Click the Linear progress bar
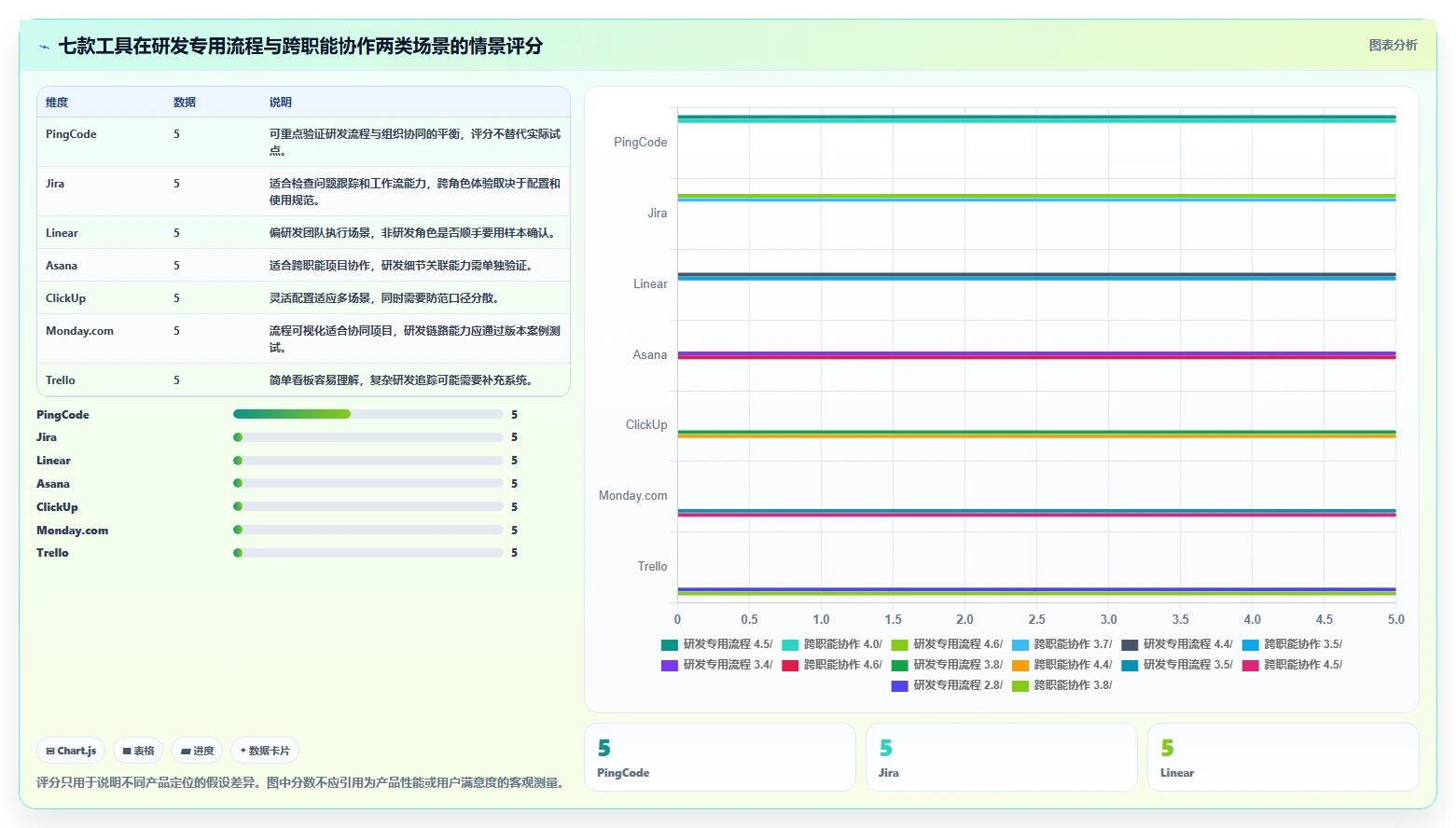The image size is (1456, 828). point(368,461)
